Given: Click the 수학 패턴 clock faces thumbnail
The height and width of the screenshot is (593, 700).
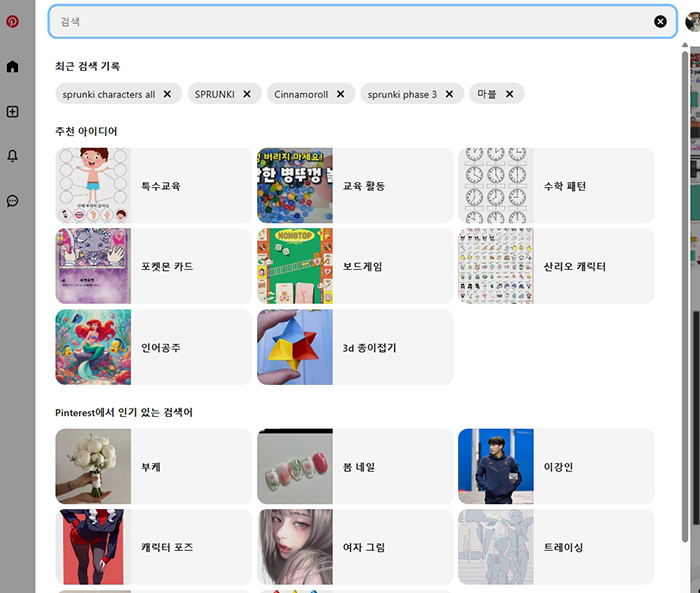Looking at the screenshot, I should [x=496, y=185].
